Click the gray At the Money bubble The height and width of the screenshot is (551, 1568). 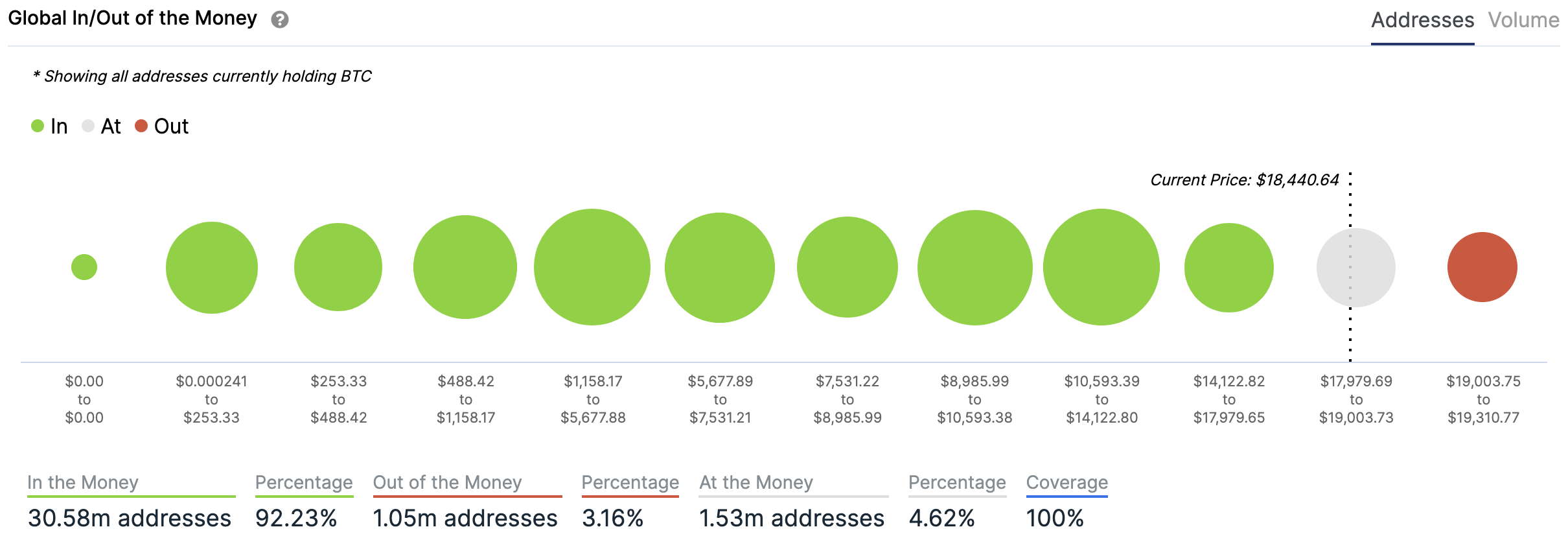point(1355,267)
